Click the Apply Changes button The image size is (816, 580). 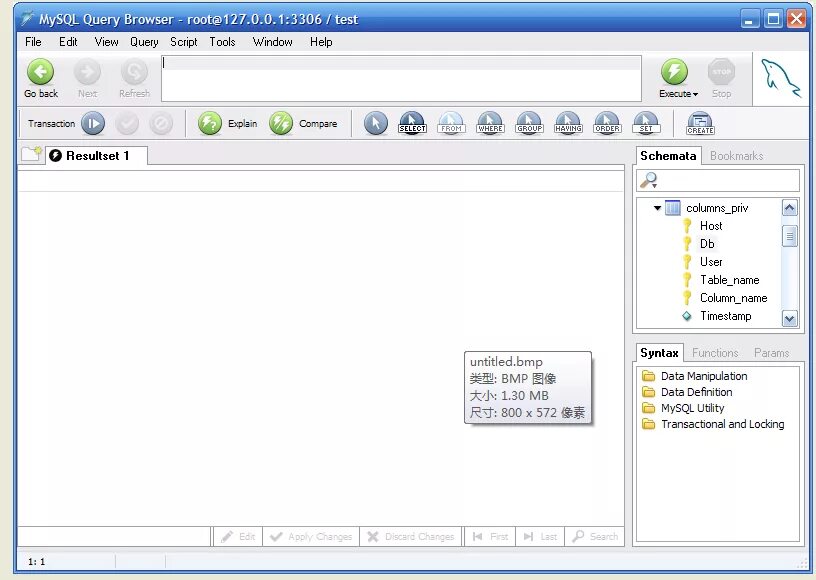pyautogui.click(x=311, y=536)
